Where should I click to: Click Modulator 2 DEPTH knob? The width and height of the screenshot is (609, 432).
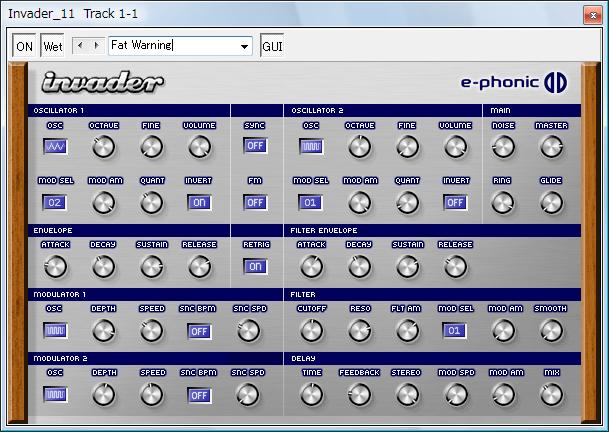104,395
